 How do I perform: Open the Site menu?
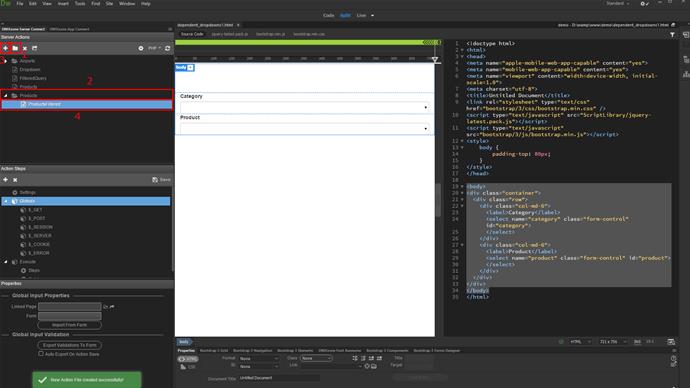pos(110,4)
